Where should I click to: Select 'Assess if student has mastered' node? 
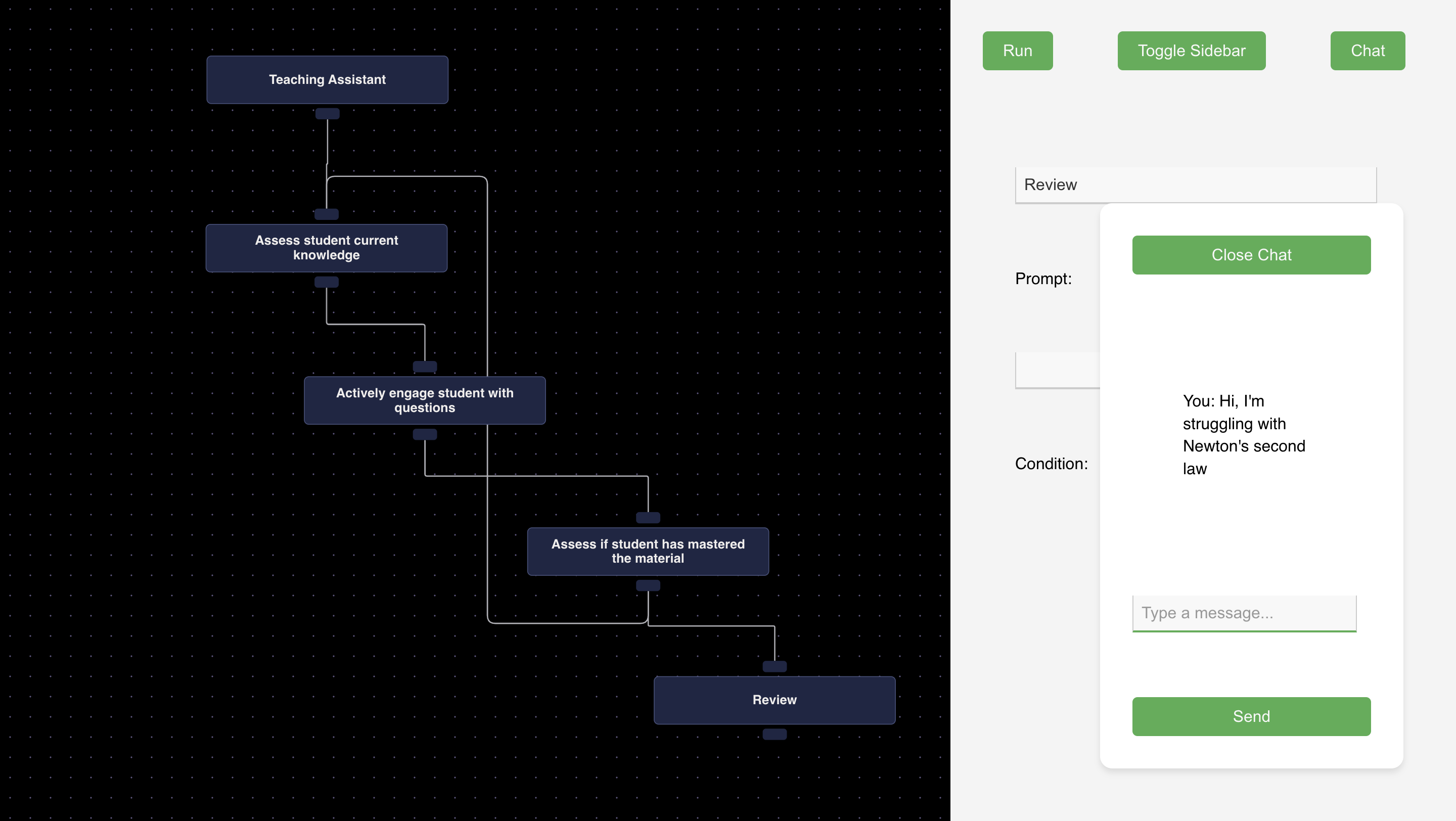(x=648, y=551)
